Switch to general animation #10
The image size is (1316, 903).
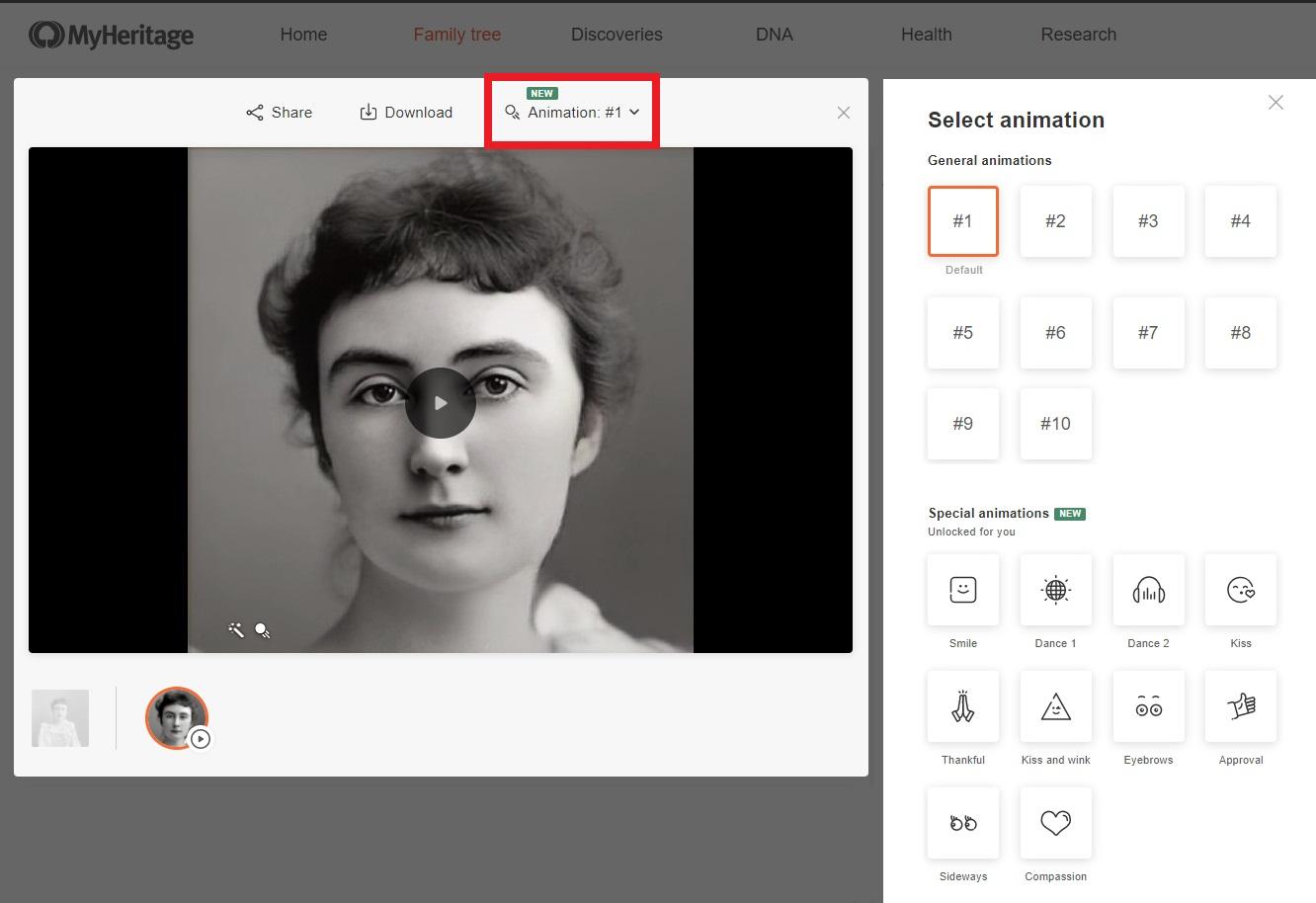(1055, 424)
